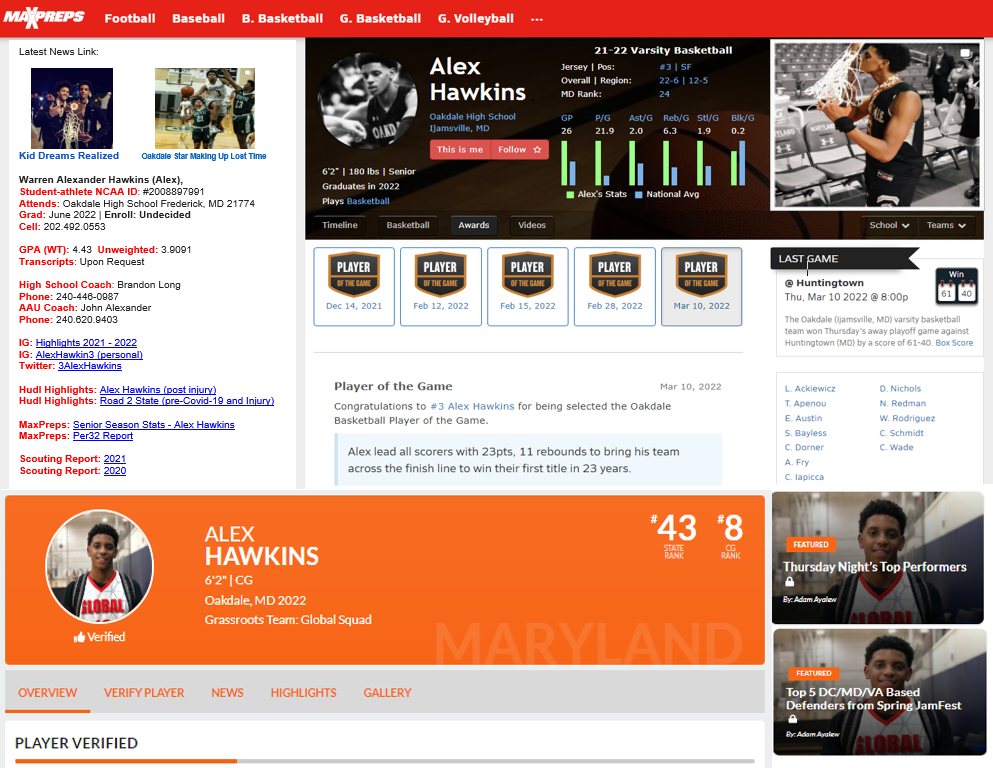Open roster player N. Redman
Screen dimensions: 993x768
point(902,403)
